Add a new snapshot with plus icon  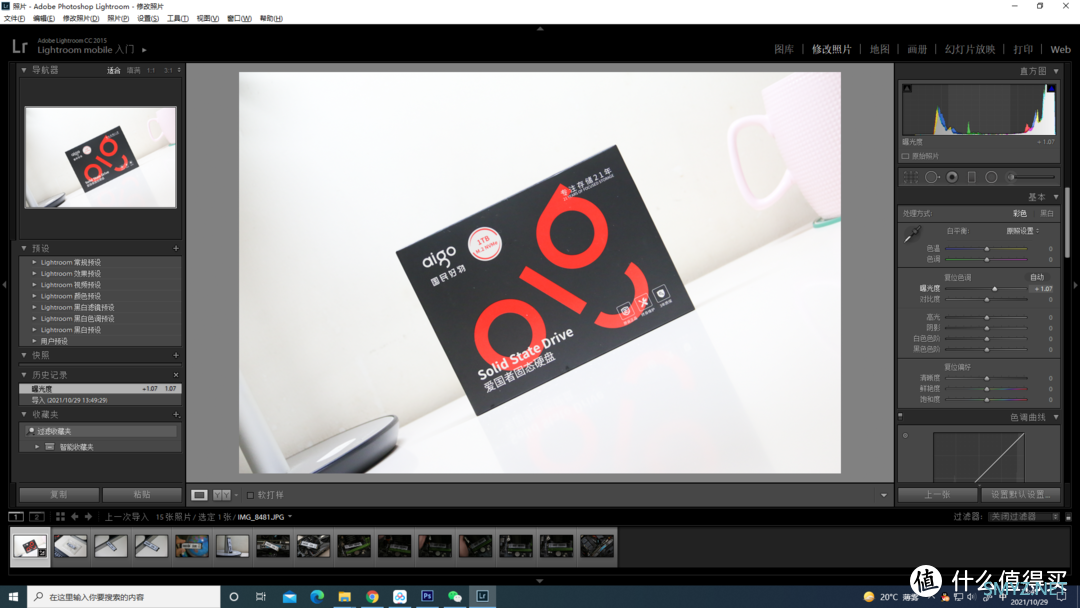click(x=176, y=355)
